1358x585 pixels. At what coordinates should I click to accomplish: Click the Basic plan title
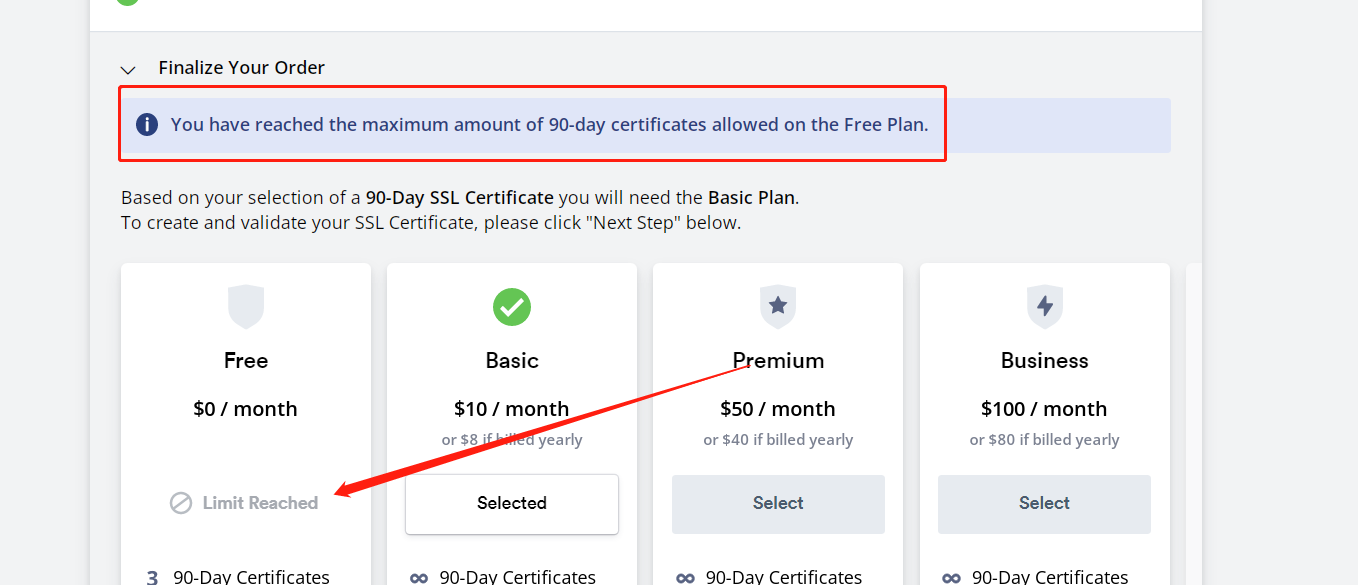pyautogui.click(x=512, y=361)
